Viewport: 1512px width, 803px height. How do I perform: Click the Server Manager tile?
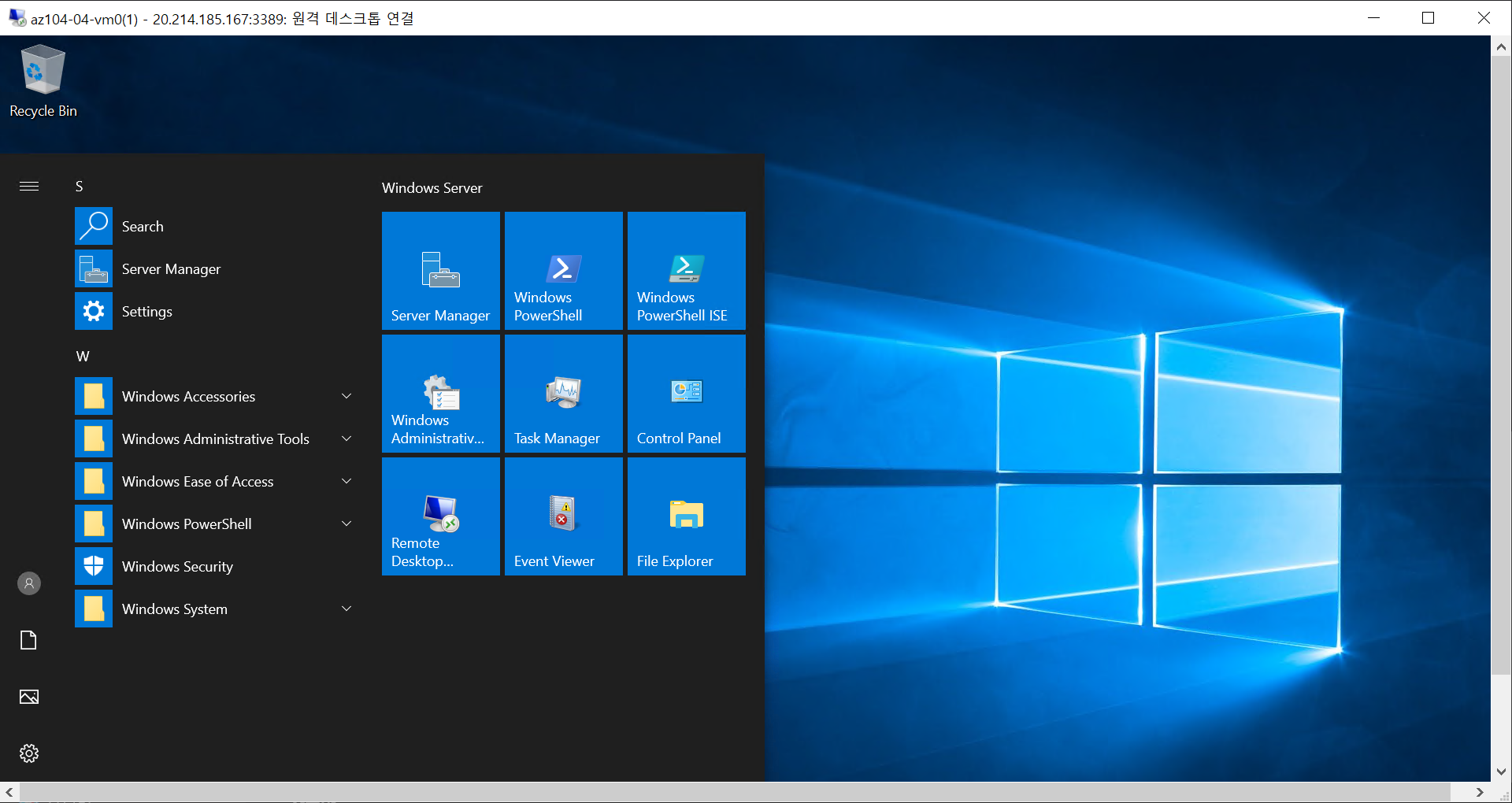[441, 271]
